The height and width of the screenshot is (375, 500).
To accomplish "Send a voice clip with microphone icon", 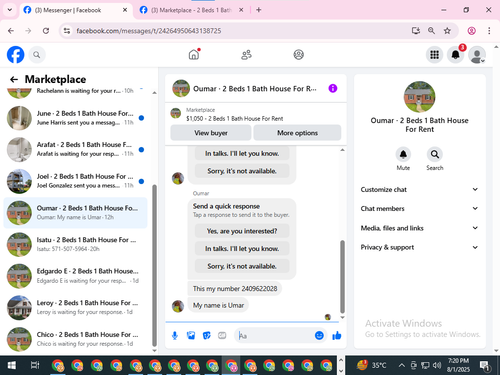I will point(175,336).
